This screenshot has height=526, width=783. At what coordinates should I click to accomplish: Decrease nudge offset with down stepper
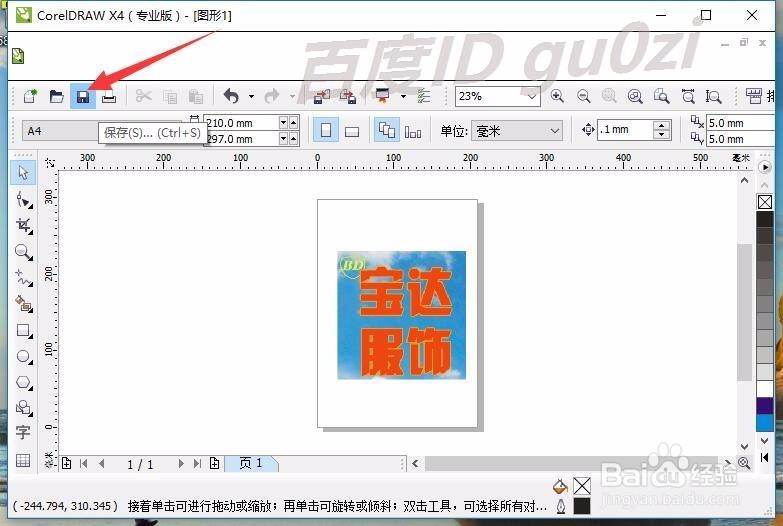662,135
